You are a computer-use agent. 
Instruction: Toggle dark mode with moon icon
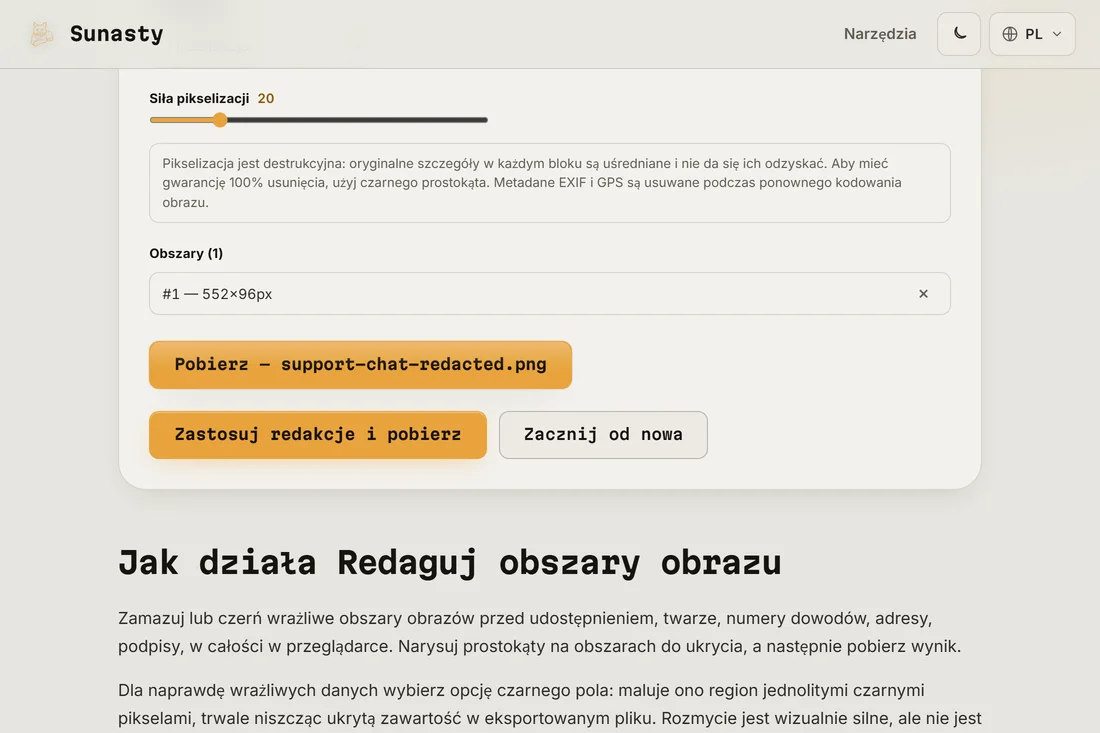coord(959,34)
